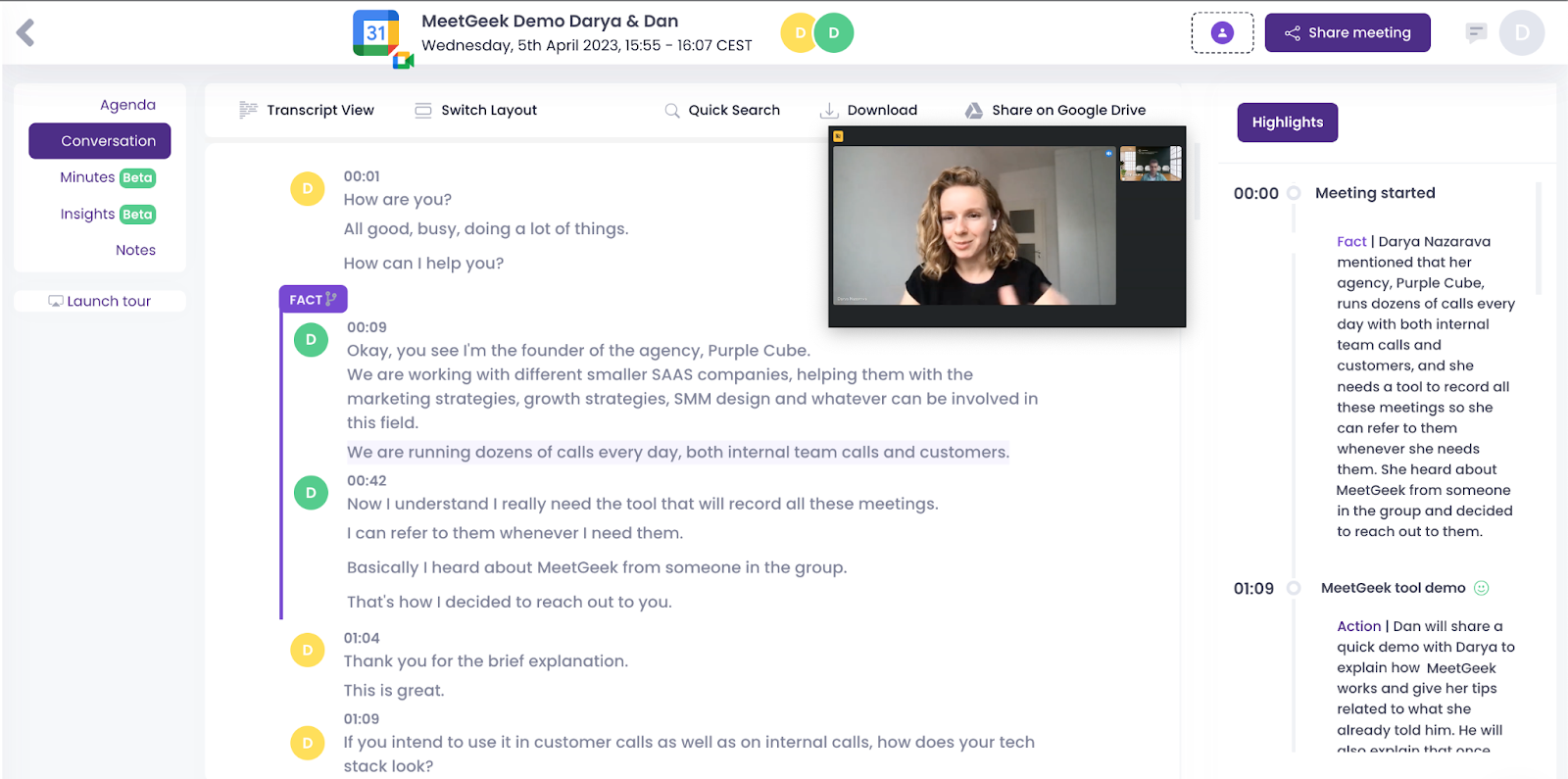
Task: Open the Google Calendar event icon
Action: (x=378, y=35)
